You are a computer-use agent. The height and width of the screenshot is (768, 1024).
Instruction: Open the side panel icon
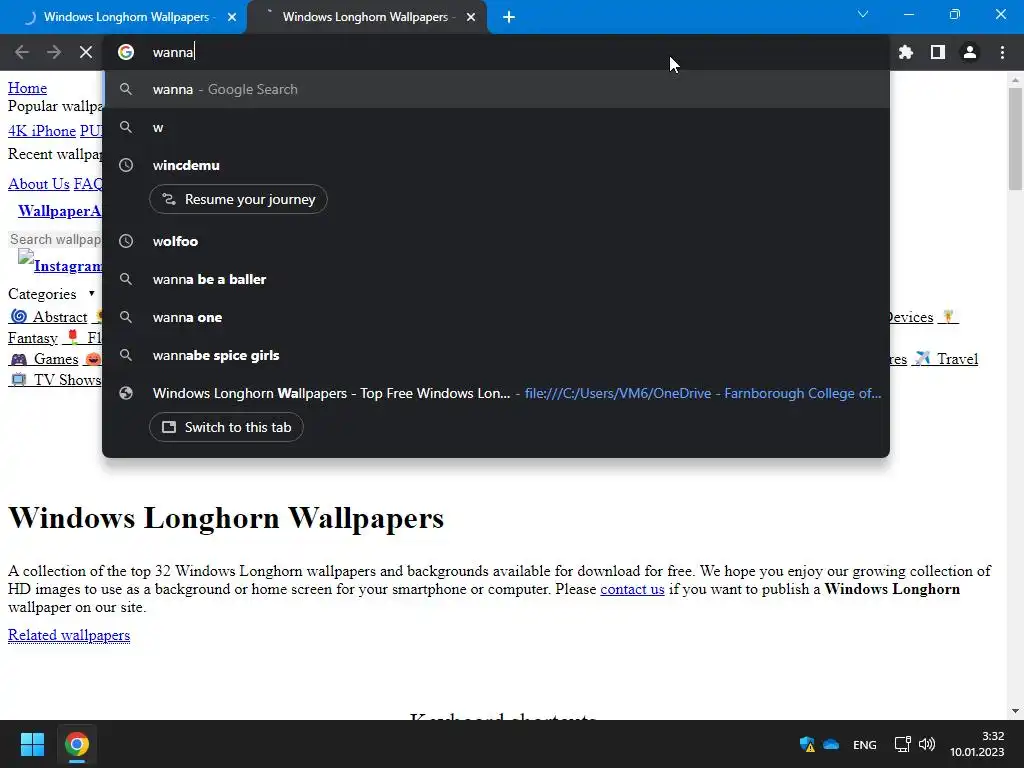[938, 52]
